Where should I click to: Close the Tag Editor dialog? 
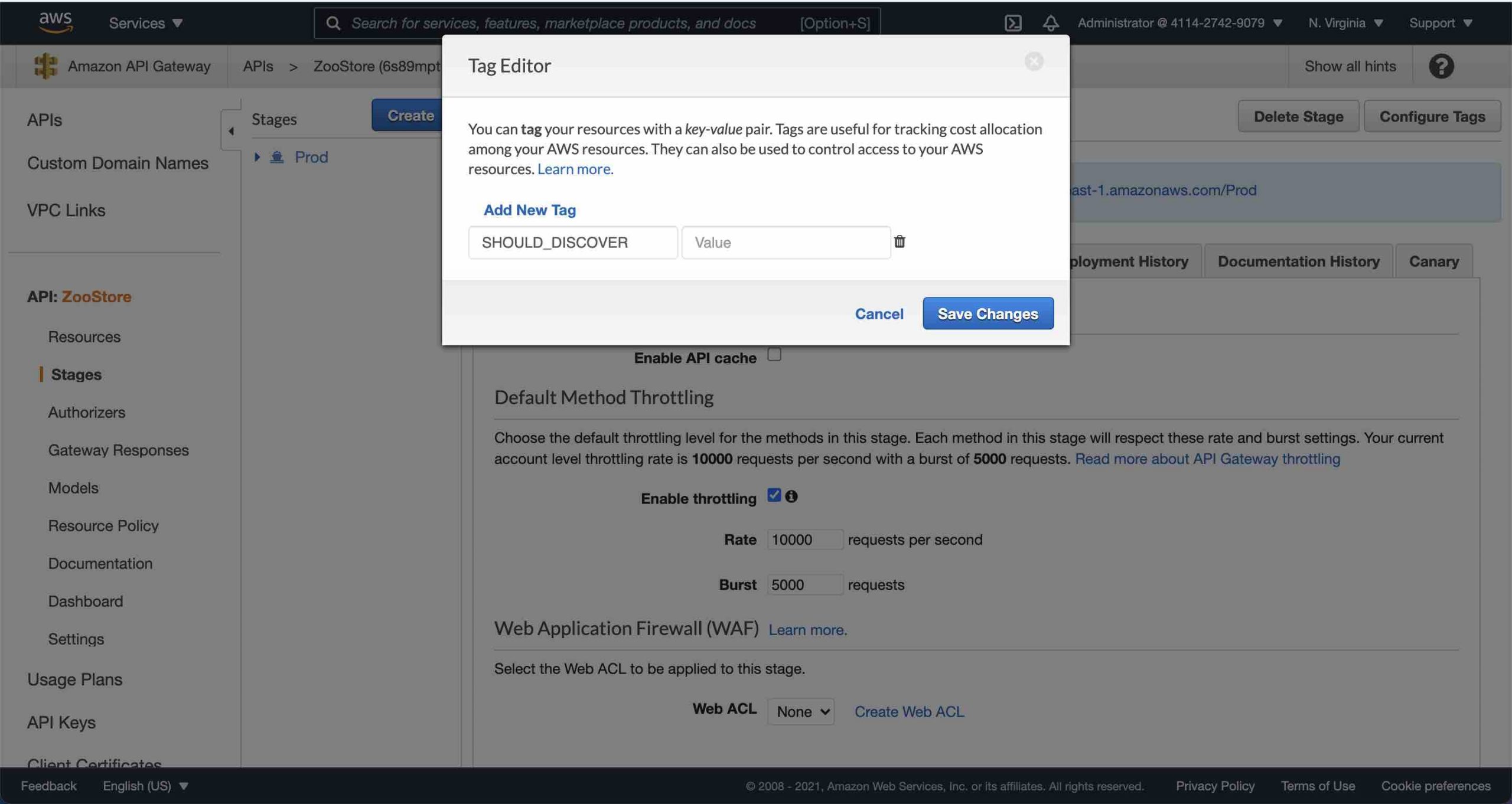click(x=1034, y=61)
